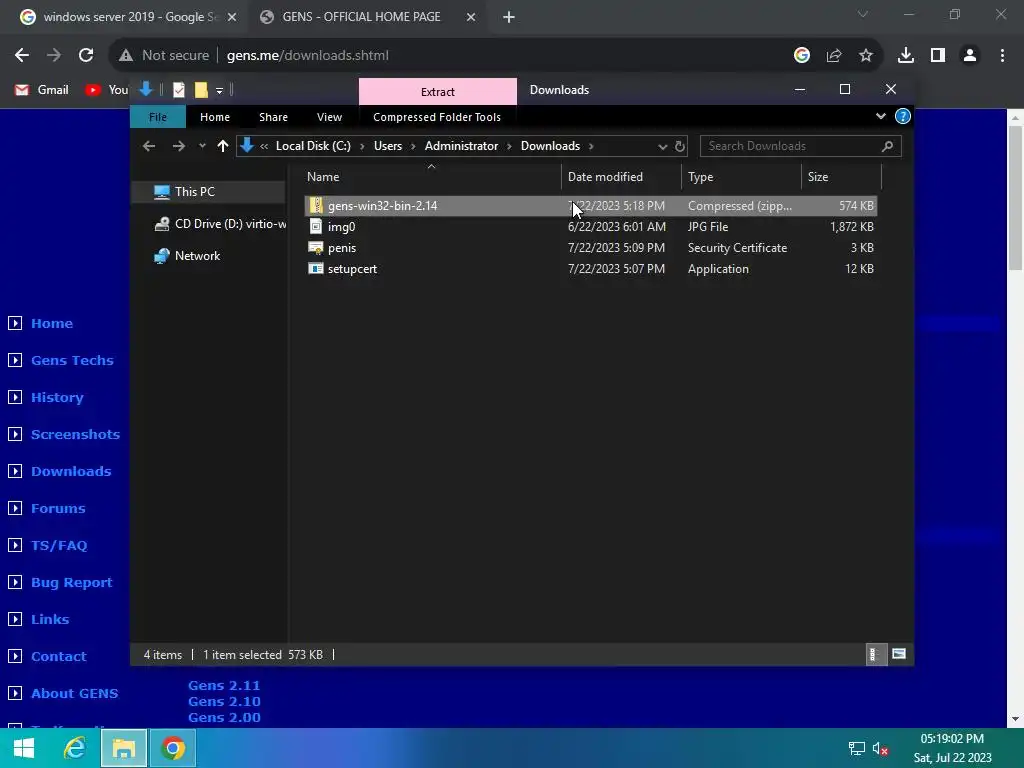The width and height of the screenshot is (1024, 768).
Task: Open the Windows Start menu
Action: click(24, 748)
